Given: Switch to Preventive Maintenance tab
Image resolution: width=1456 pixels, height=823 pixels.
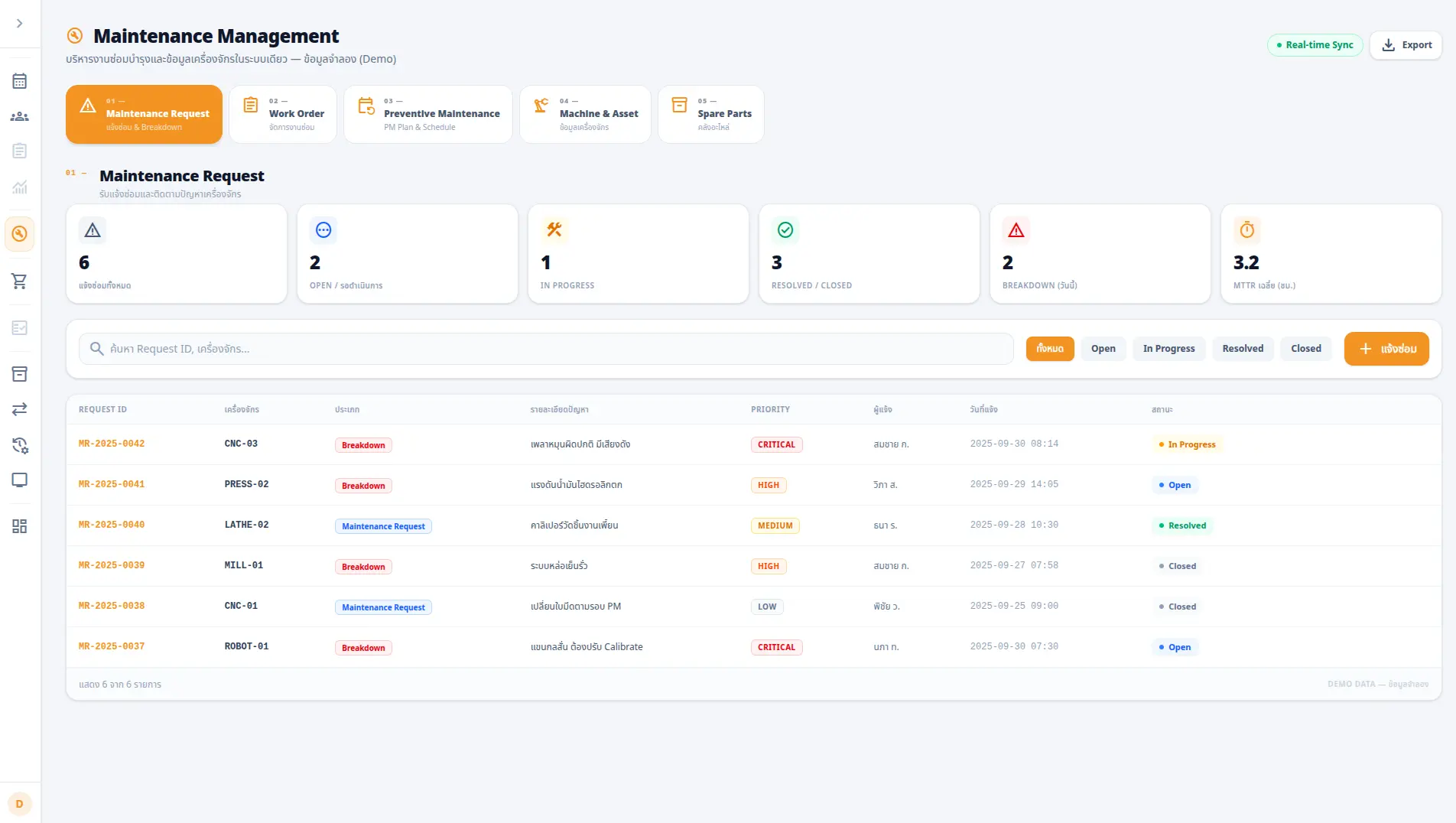Looking at the screenshot, I should click(x=428, y=114).
